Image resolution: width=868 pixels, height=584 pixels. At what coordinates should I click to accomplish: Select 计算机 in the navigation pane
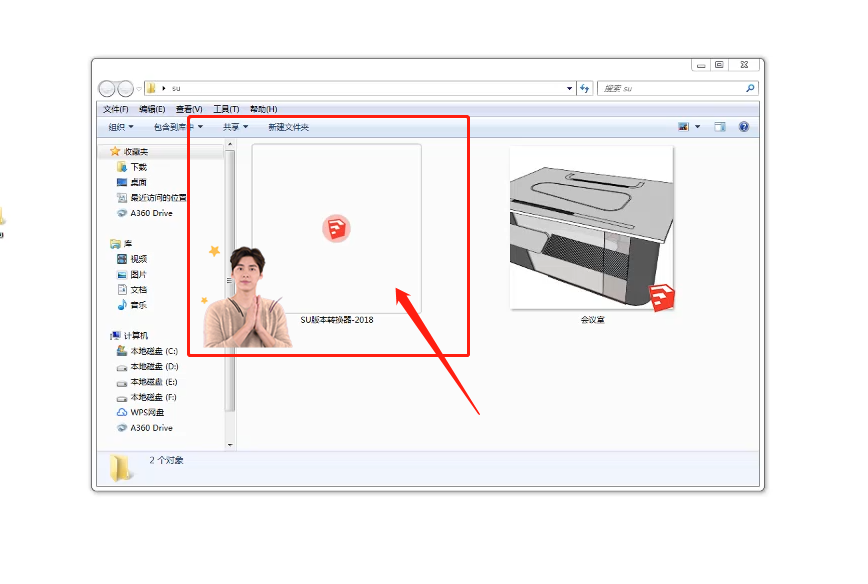136,335
